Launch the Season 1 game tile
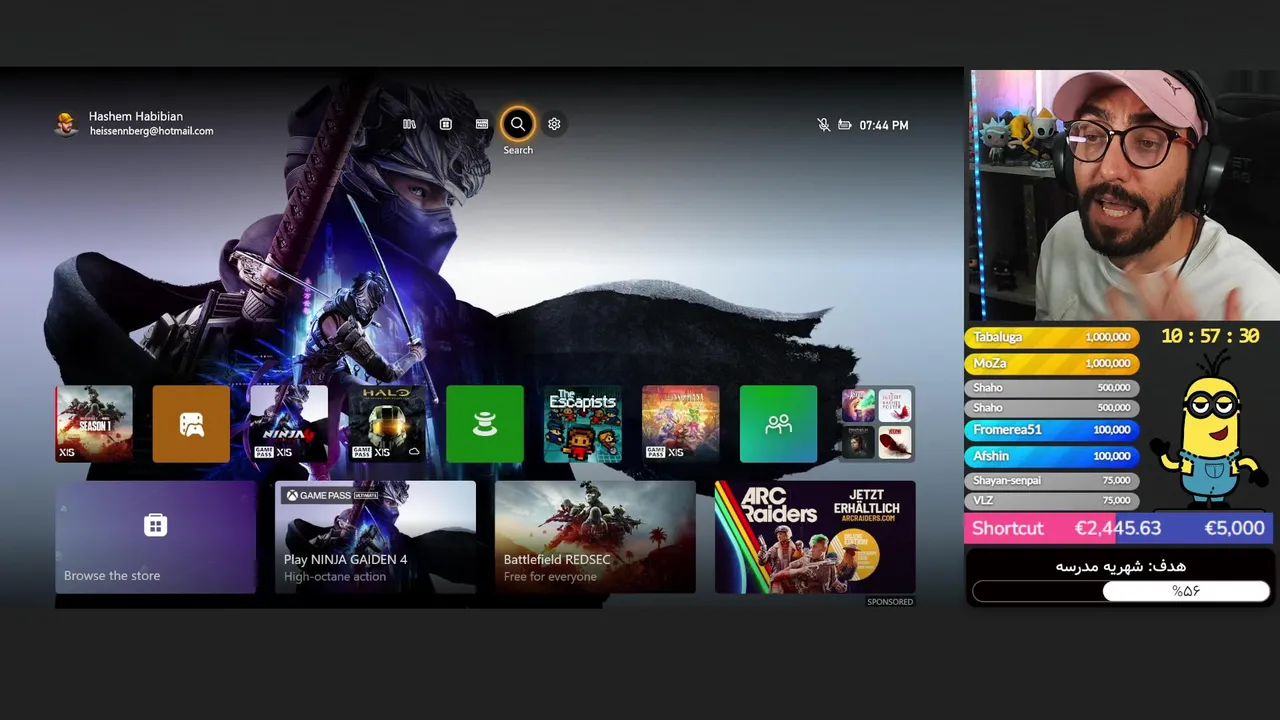The width and height of the screenshot is (1280, 720). pos(94,424)
